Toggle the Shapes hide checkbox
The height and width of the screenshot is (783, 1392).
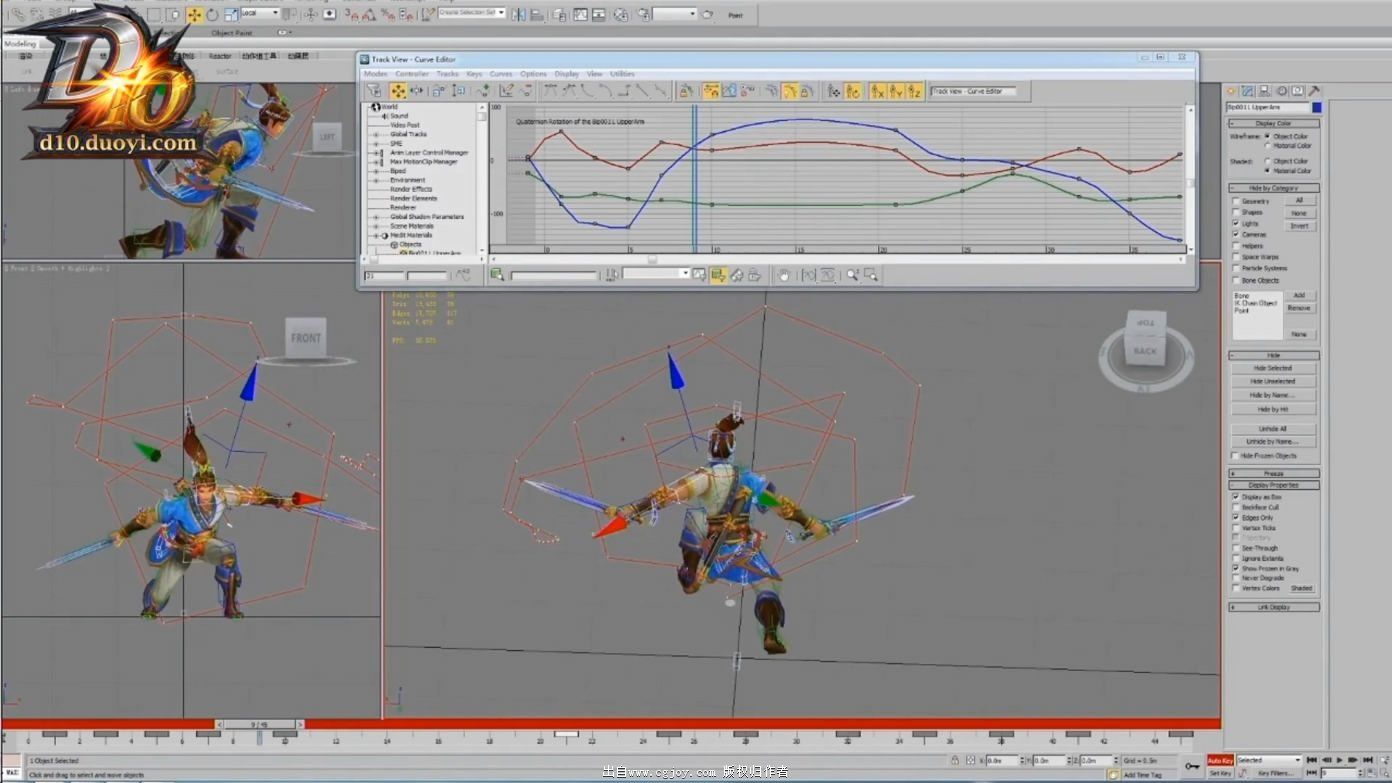(x=1236, y=212)
